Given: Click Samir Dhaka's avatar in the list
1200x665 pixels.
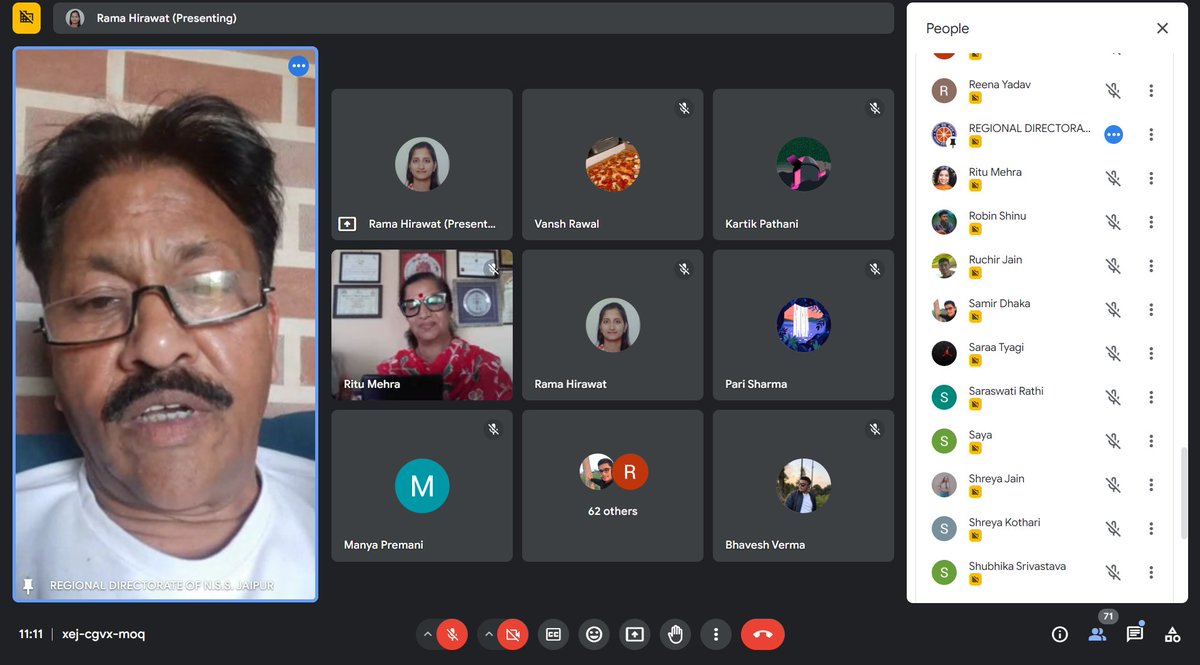Looking at the screenshot, I should tap(944, 310).
